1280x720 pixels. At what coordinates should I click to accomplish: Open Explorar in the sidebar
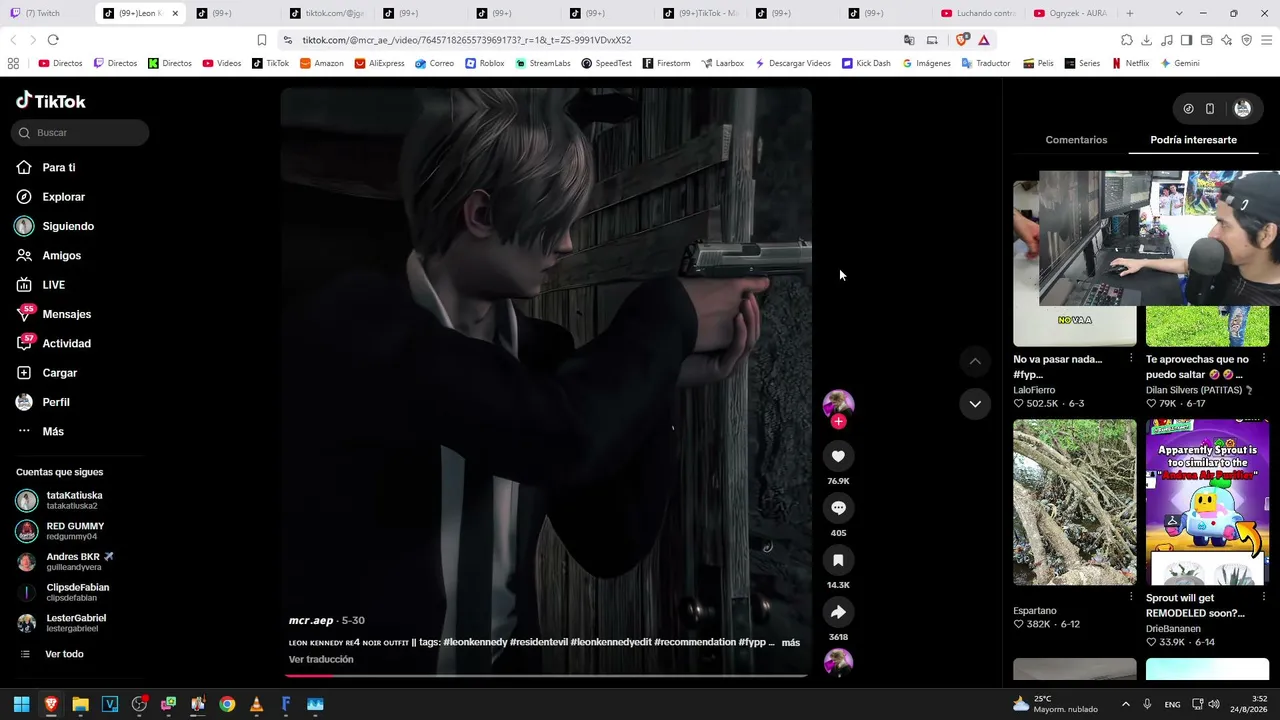pyautogui.click(x=63, y=197)
